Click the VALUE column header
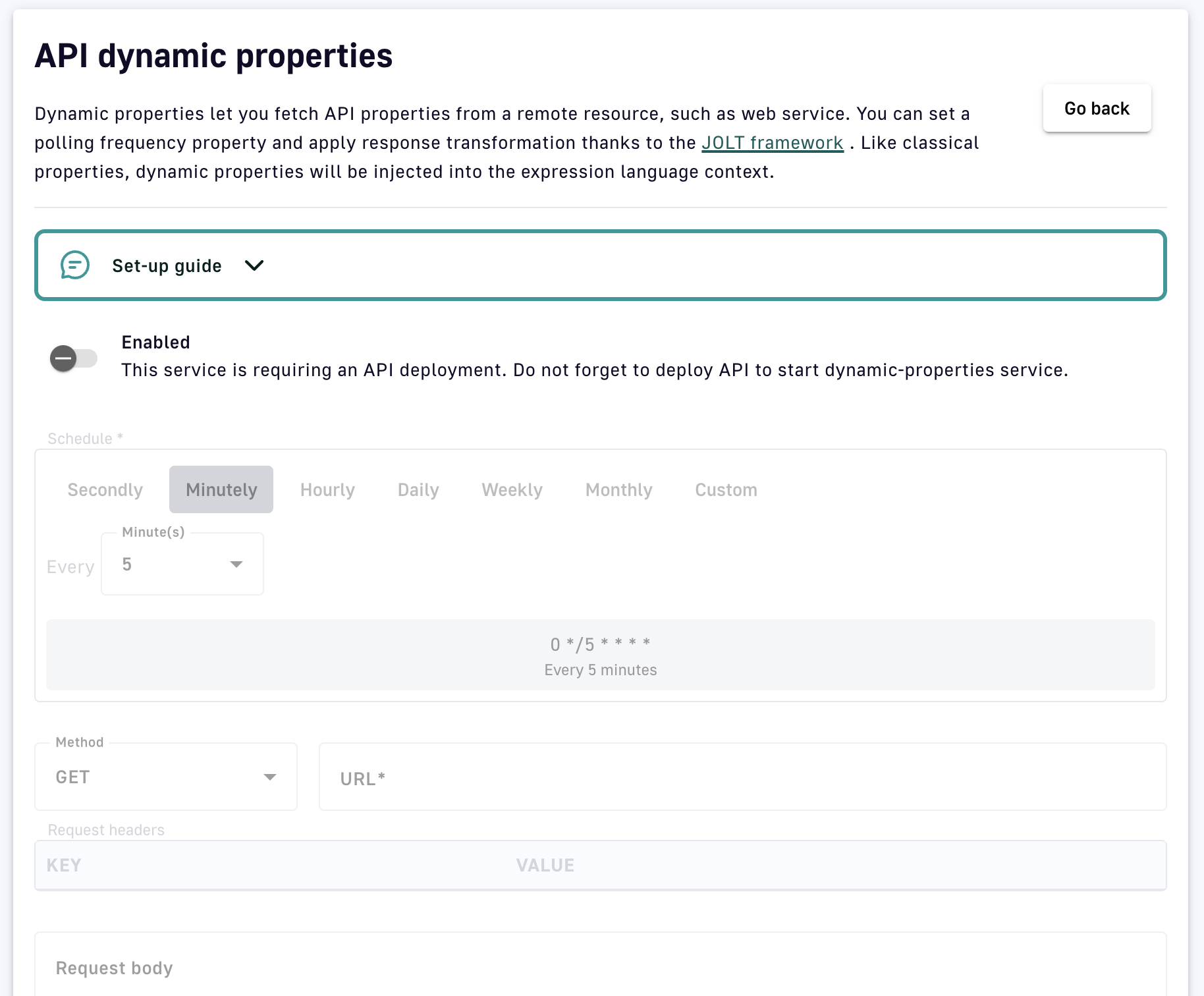Viewport: 1204px width, 996px height. coord(545,866)
